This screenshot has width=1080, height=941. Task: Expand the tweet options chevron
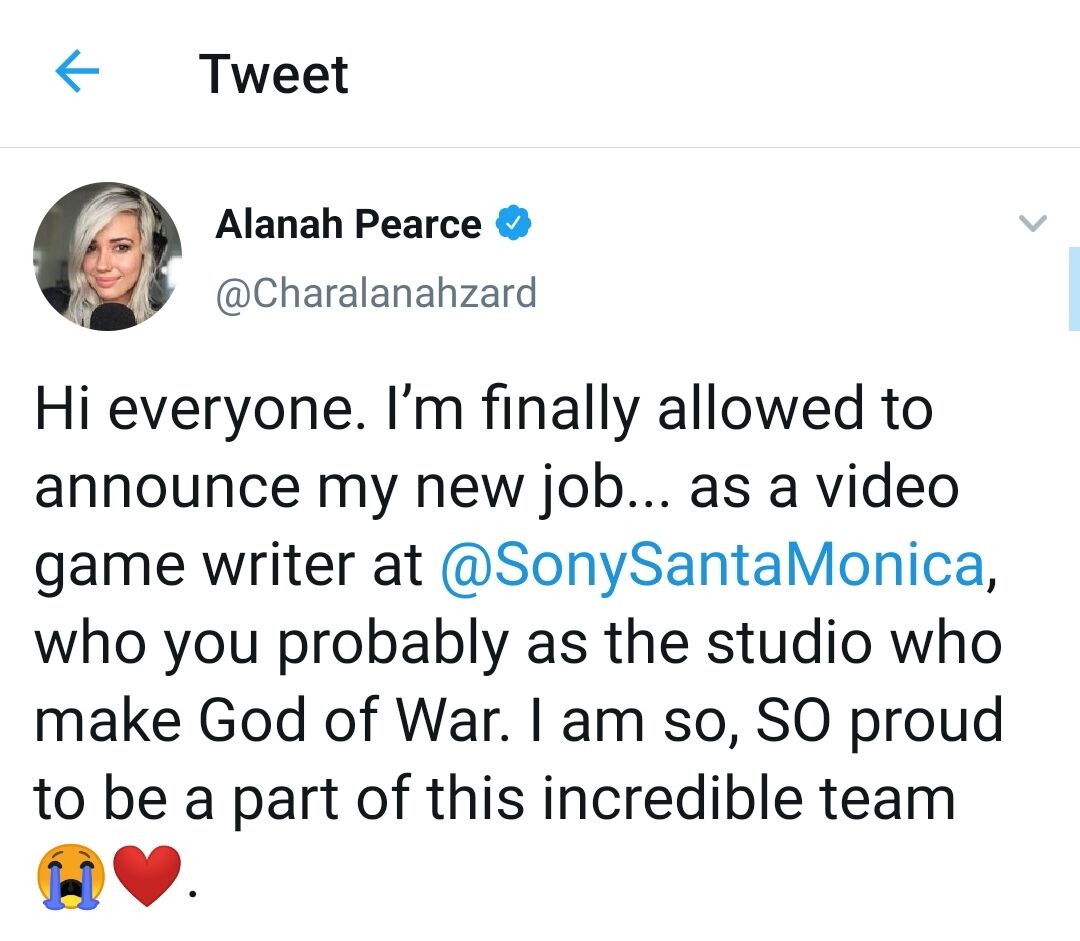[1031, 224]
